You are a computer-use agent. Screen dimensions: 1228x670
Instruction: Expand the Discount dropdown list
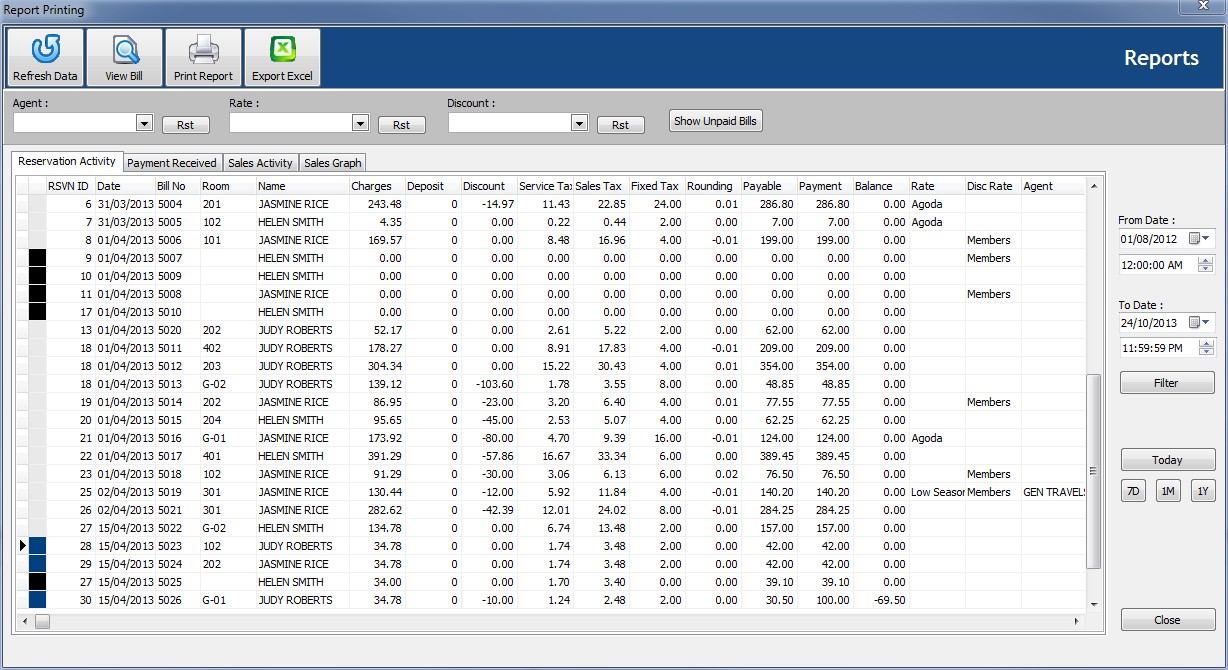tap(579, 123)
